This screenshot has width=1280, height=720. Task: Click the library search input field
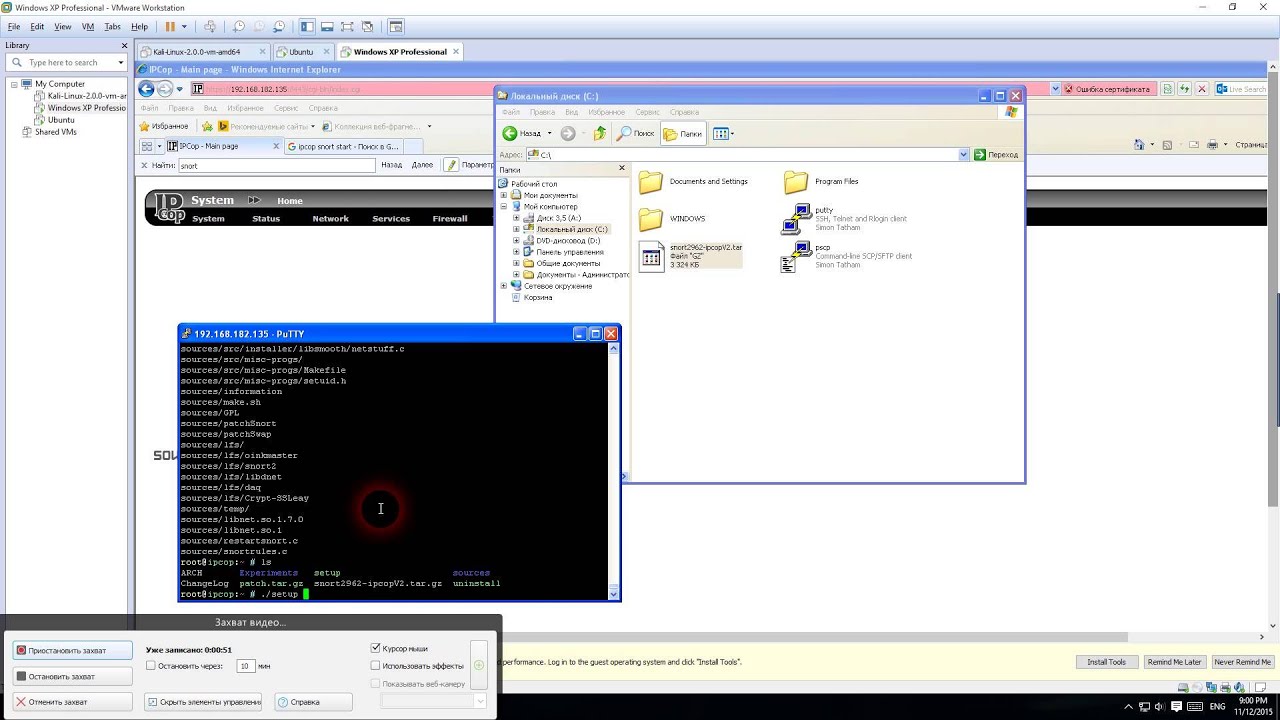[65, 62]
